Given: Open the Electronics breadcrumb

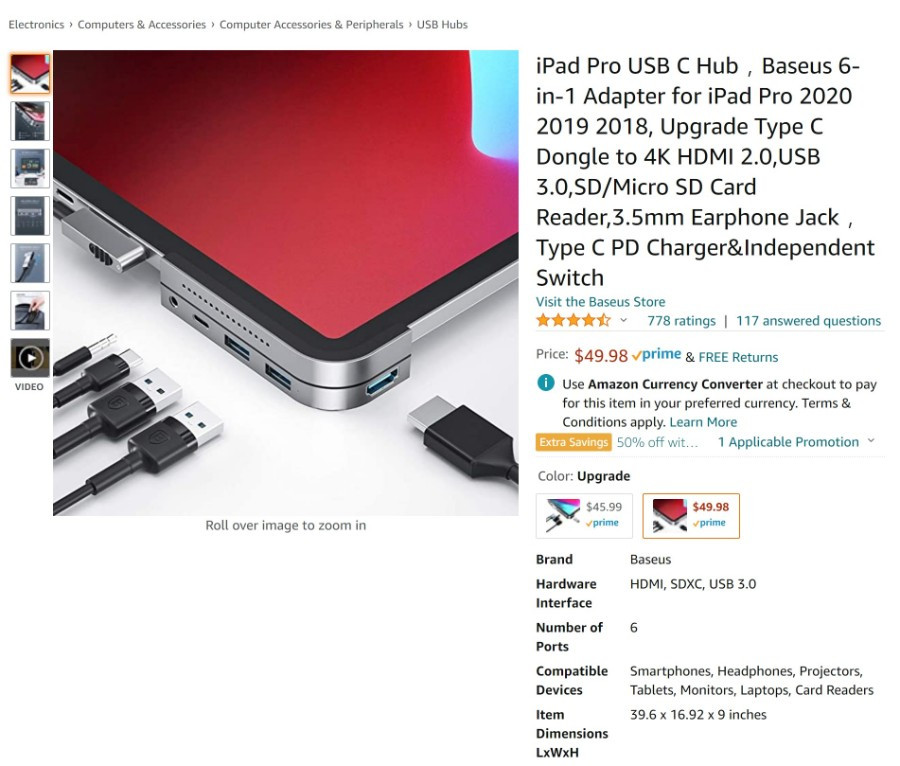Looking at the screenshot, I should [36, 25].
